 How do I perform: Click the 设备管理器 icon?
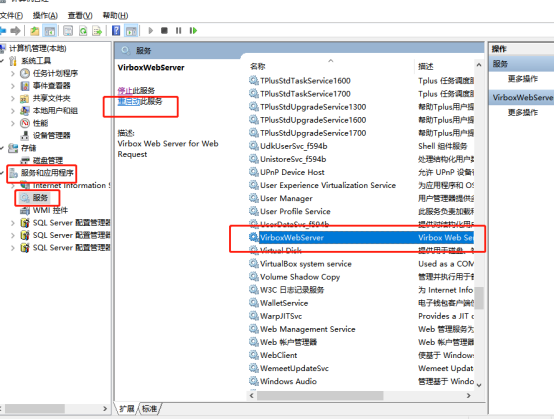click(x=25, y=135)
